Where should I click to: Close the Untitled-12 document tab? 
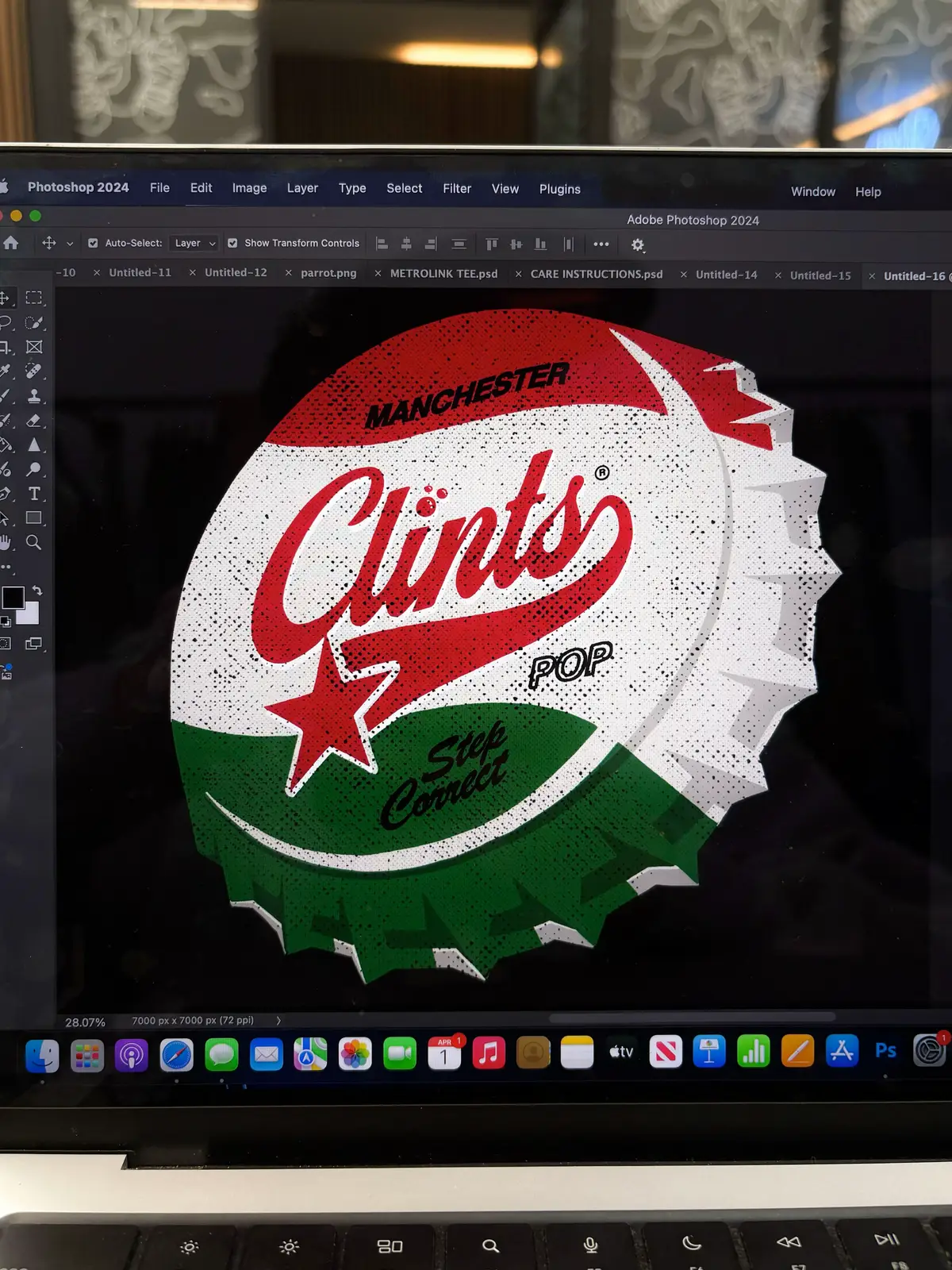(193, 272)
